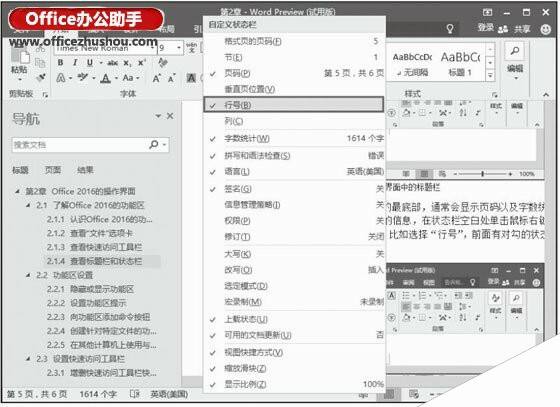560x407 pixels.
Task: Apply subscript formatting
Action: [127, 63]
